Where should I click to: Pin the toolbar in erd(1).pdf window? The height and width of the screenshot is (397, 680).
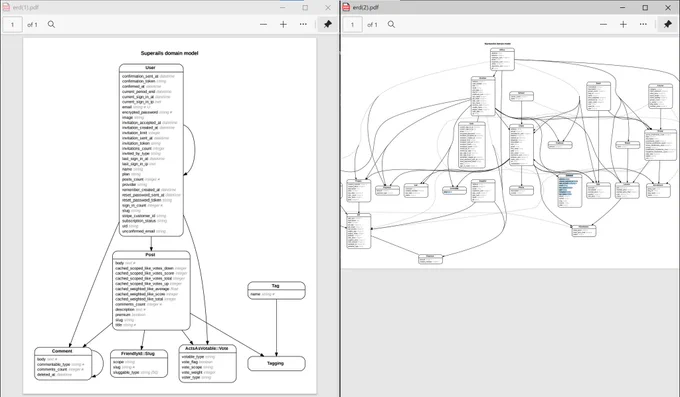[x=328, y=24]
